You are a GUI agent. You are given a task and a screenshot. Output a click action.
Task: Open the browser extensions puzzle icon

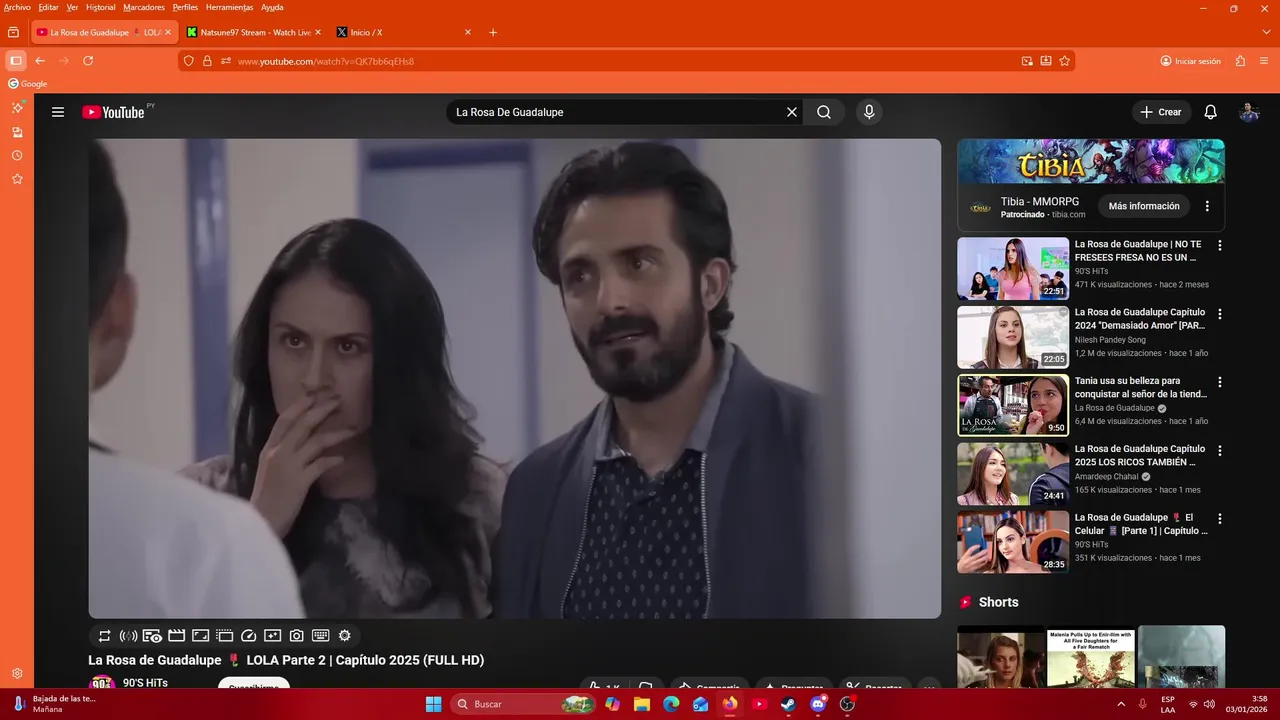[1240, 61]
